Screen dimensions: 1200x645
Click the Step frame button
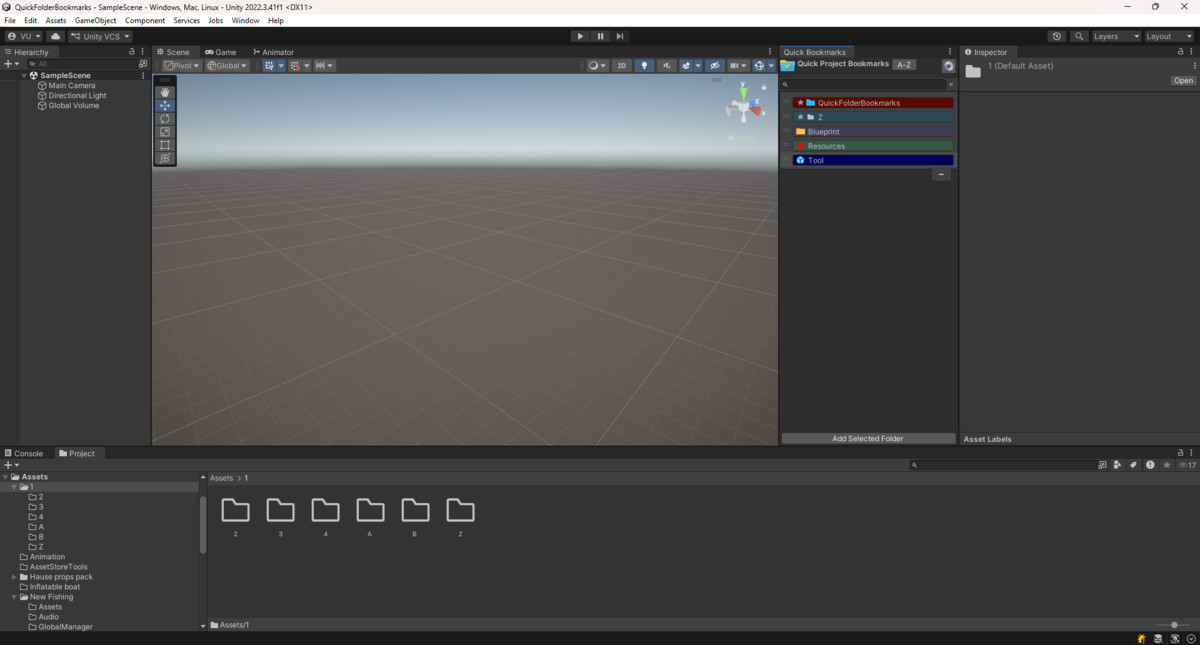[x=620, y=36]
